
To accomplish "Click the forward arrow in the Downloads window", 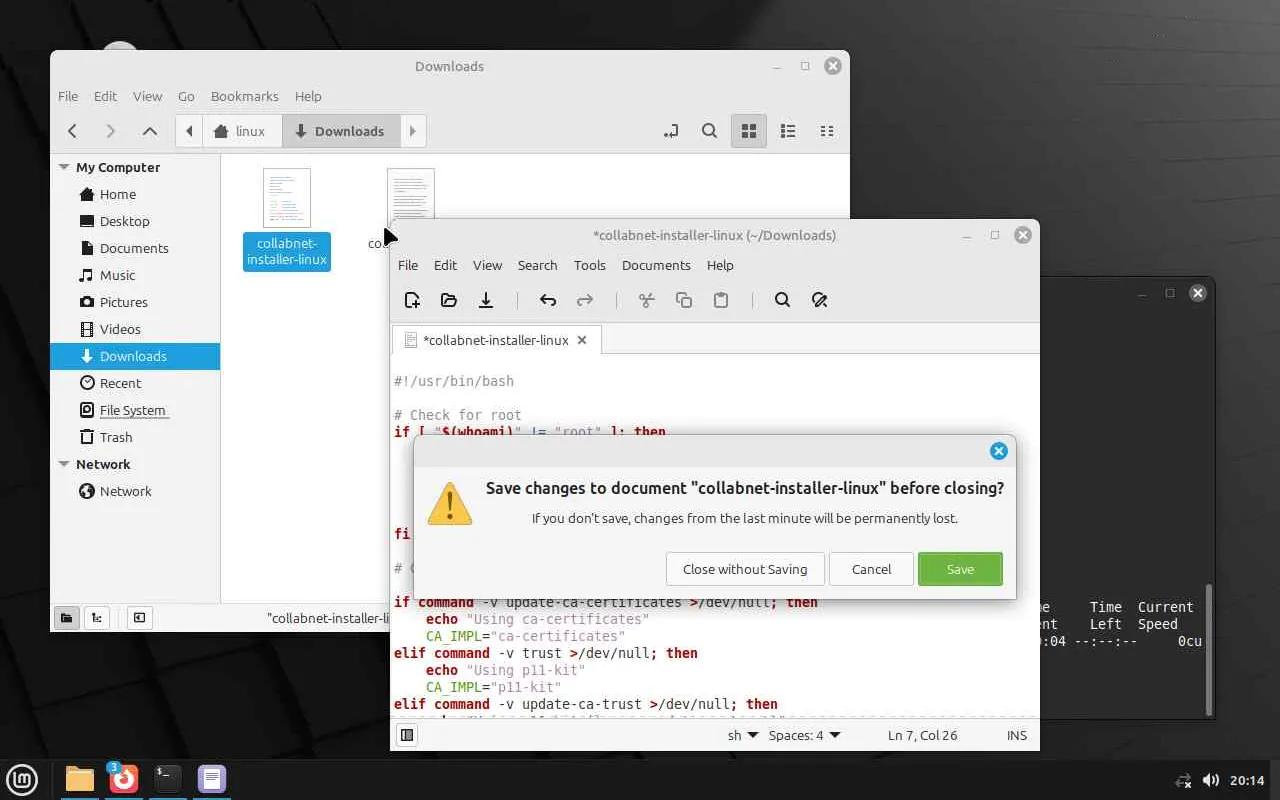I will pyautogui.click(x=110, y=131).
